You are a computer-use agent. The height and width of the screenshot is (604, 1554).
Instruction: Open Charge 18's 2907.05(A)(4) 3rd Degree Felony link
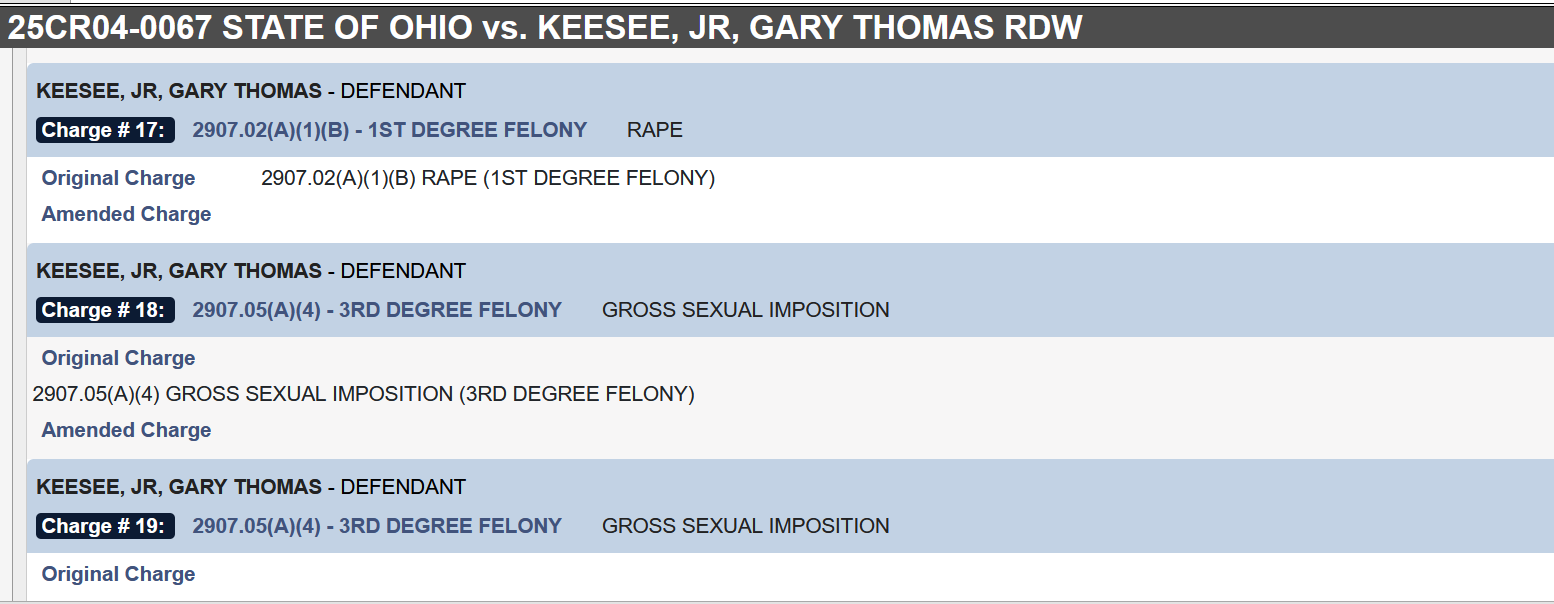377,310
